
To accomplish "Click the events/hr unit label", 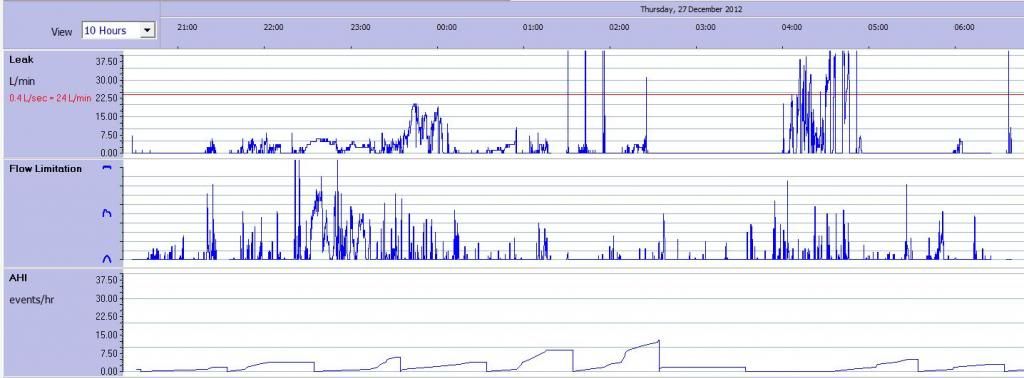I will point(31,300).
